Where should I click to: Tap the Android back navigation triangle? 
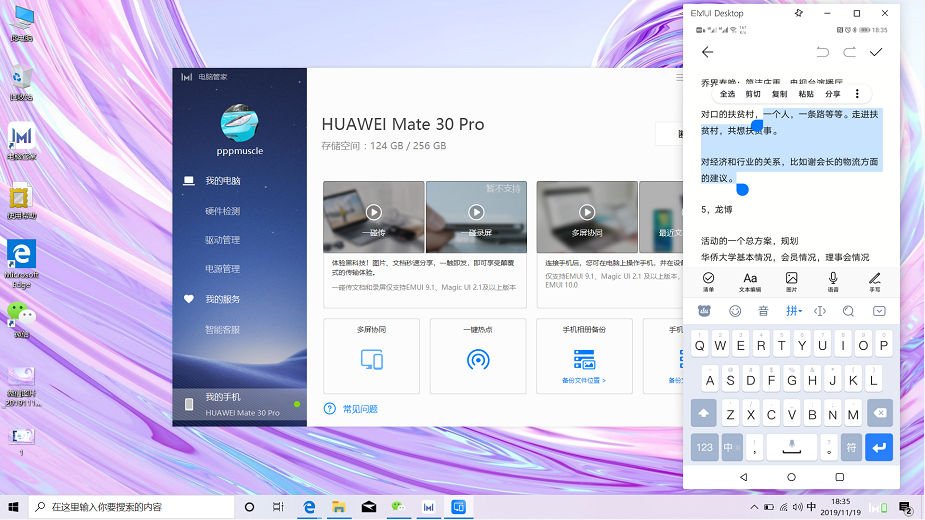[x=743, y=477]
